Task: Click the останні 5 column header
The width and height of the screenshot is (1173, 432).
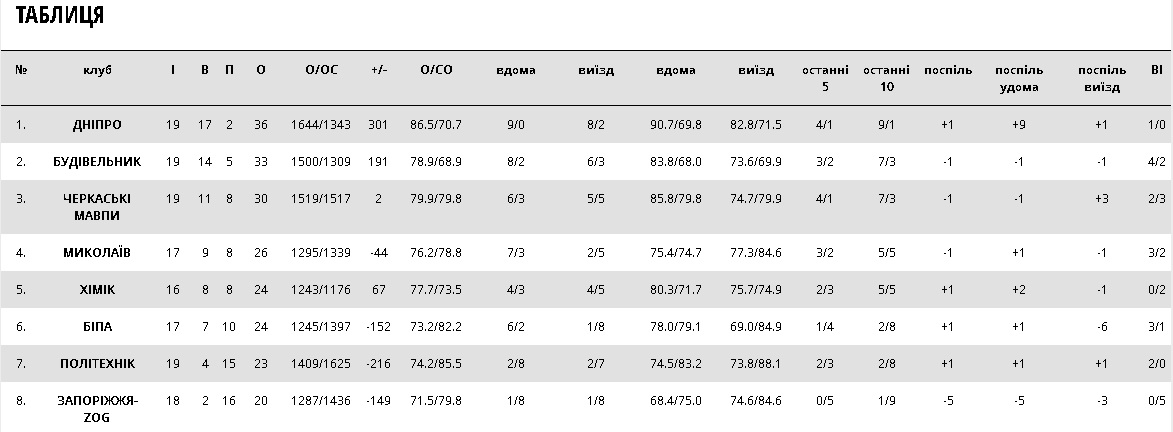Action: (825, 78)
